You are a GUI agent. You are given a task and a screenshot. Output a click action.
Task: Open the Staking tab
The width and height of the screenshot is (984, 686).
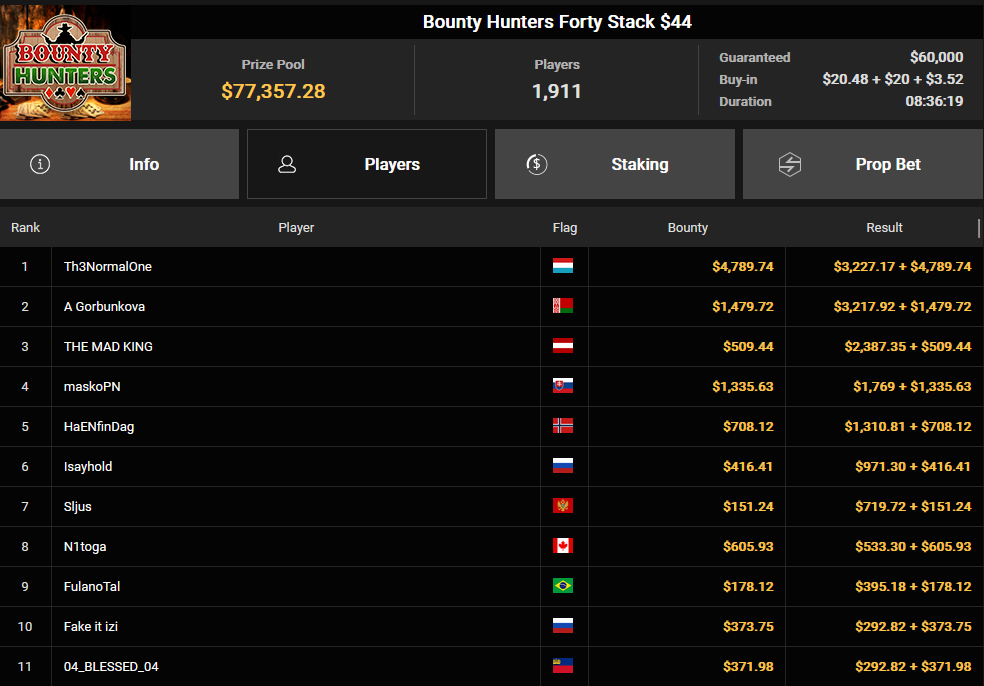click(x=615, y=164)
